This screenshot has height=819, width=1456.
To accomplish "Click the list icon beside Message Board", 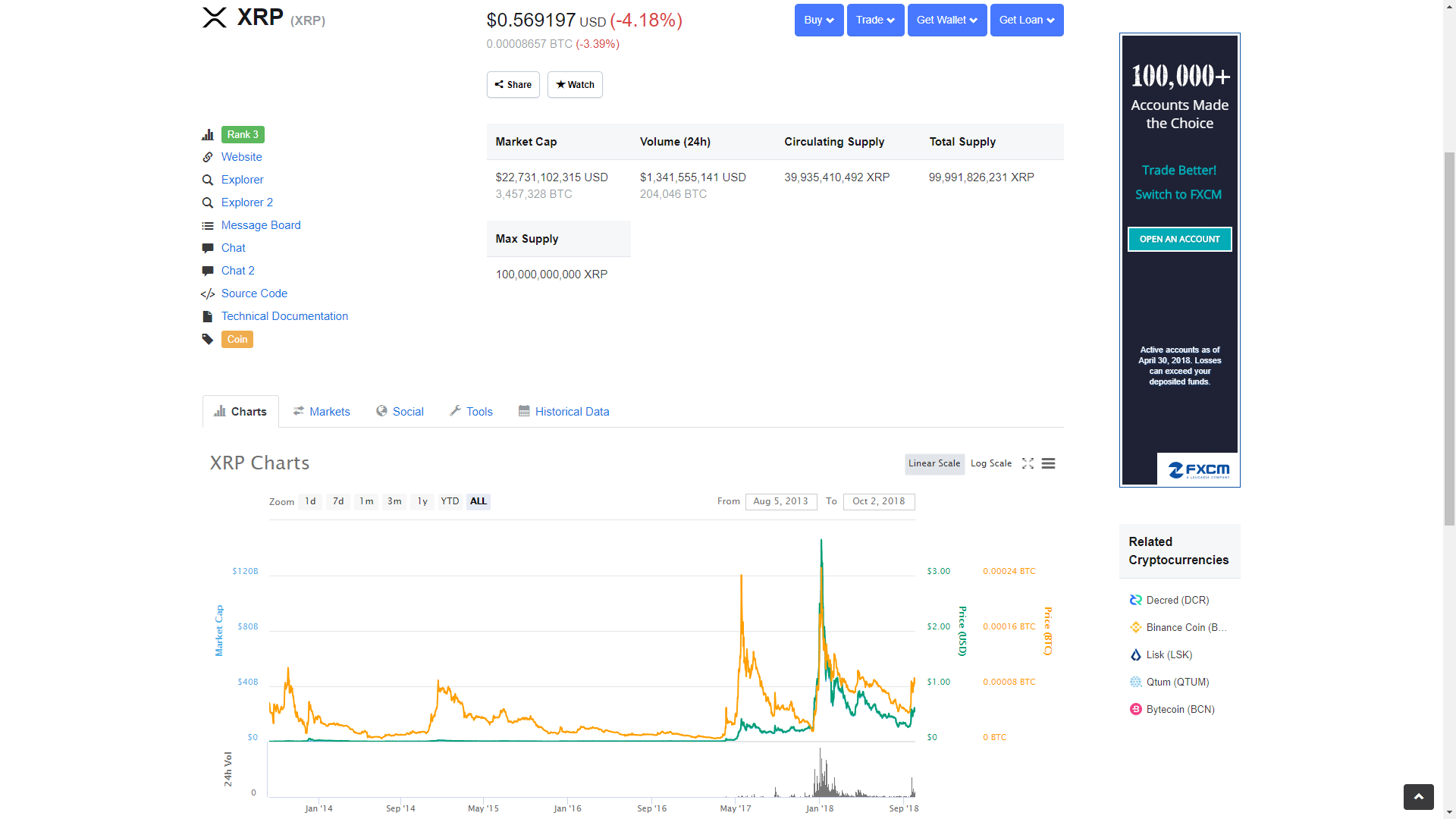I will [x=208, y=226].
